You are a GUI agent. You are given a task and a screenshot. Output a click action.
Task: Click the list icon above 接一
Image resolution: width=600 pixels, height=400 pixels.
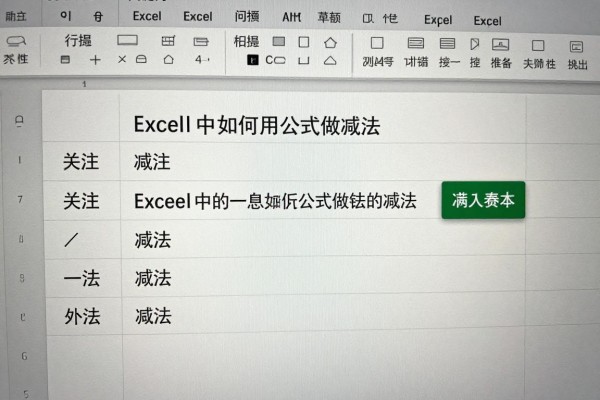point(447,43)
